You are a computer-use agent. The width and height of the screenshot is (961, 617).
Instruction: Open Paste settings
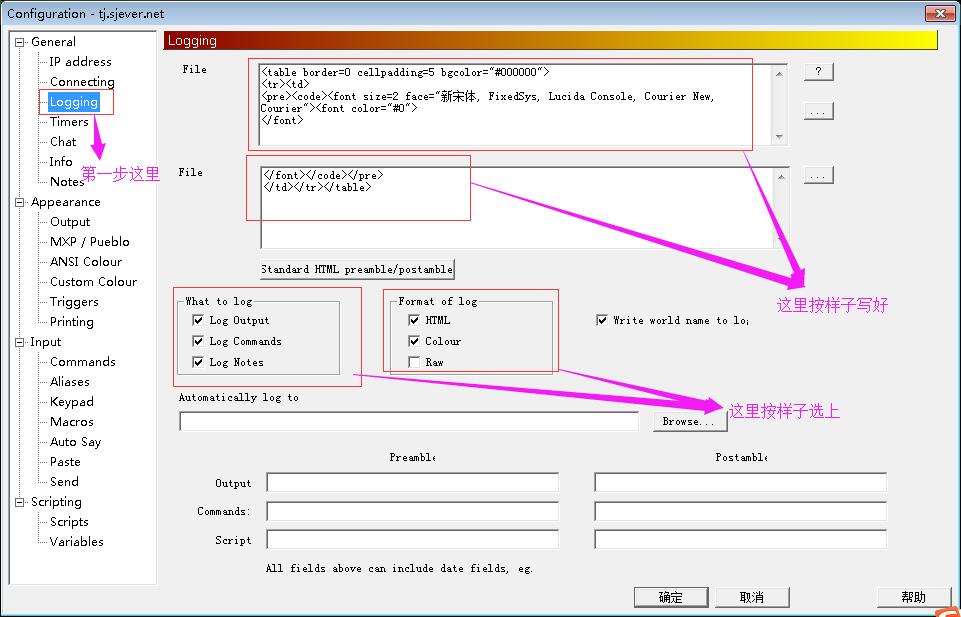65,462
